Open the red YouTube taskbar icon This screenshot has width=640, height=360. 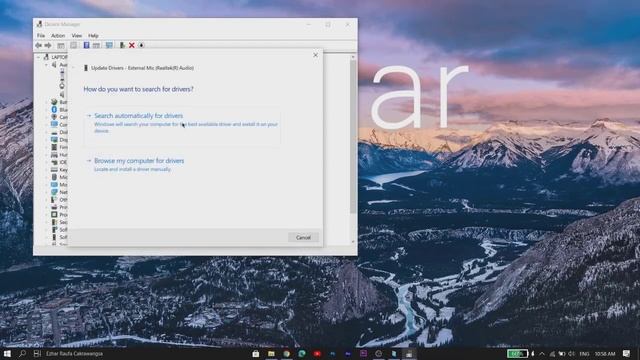click(x=317, y=353)
